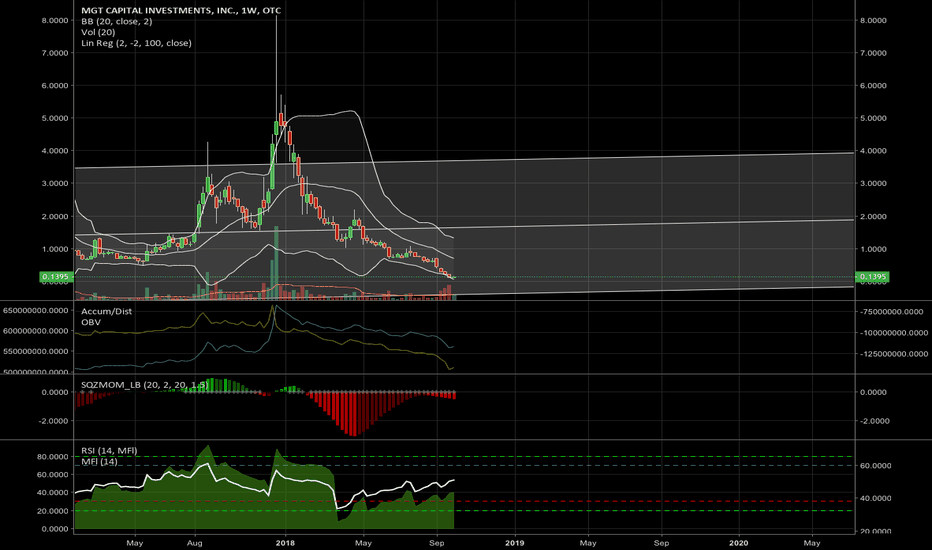
Task: Select the SQZMOM_LB indicator label
Action: [144, 385]
